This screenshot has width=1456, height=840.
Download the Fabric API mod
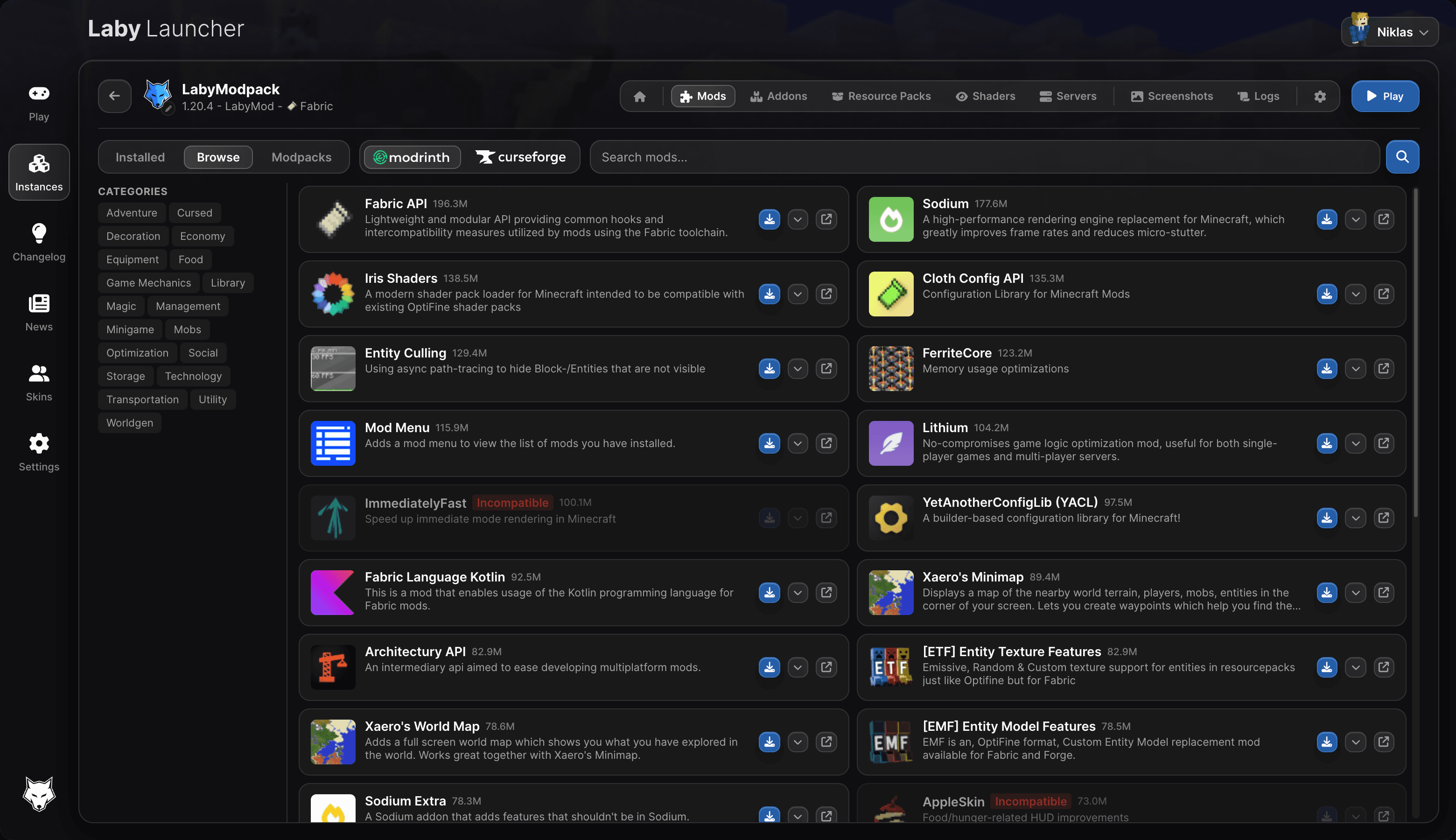(769, 219)
